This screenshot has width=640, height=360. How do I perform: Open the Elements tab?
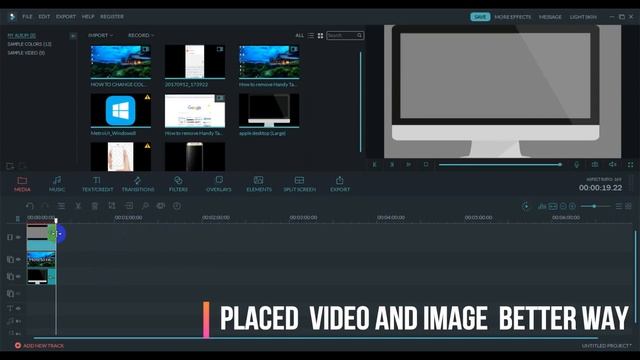click(259, 184)
